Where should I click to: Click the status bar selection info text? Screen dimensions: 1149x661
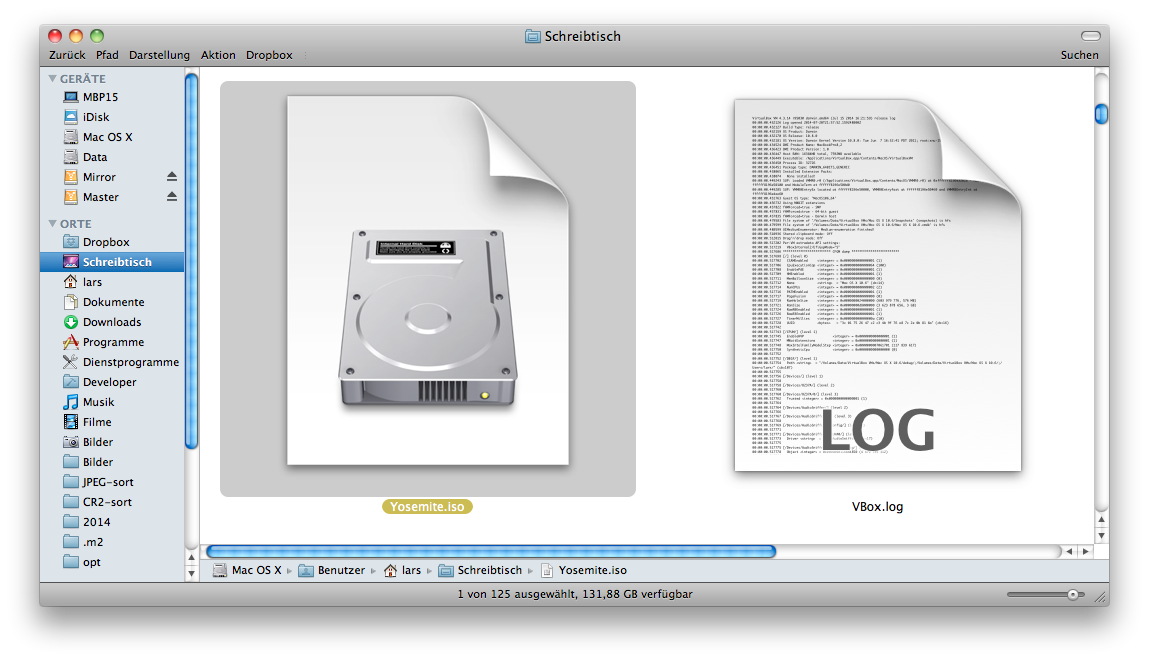tap(575, 594)
